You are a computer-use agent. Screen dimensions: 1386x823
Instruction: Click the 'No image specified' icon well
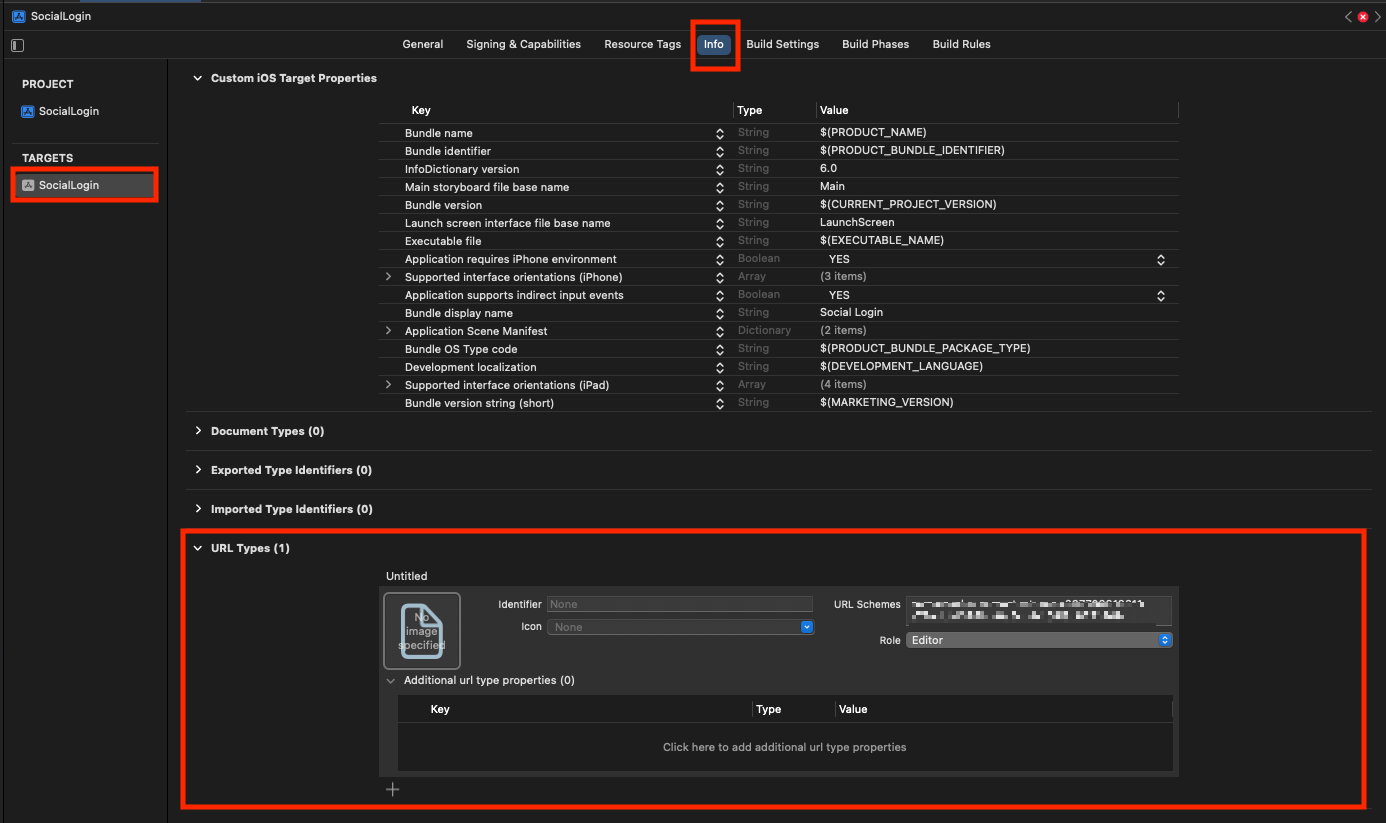pyautogui.click(x=422, y=631)
